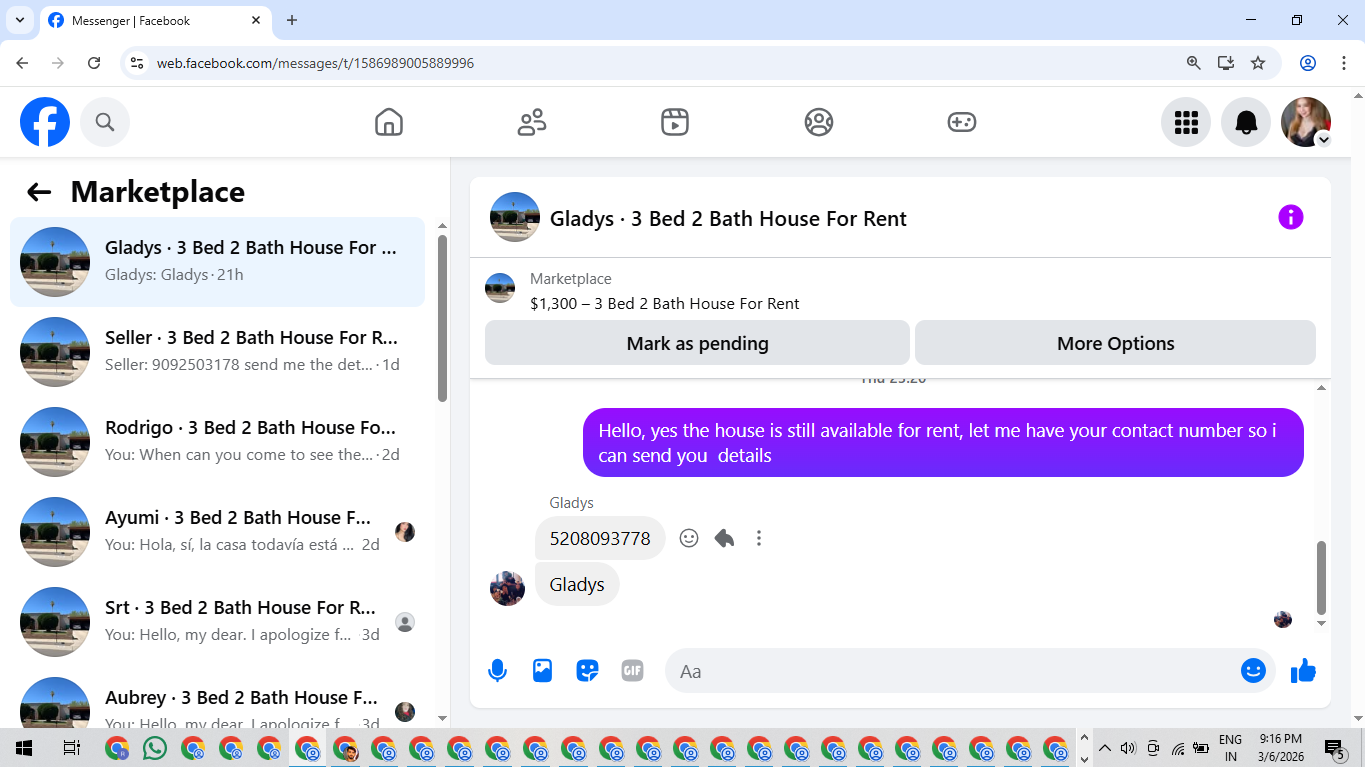Image resolution: width=1365 pixels, height=767 pixels.
Task: Open the Ayumi conversation in the list
Action: 217,532
